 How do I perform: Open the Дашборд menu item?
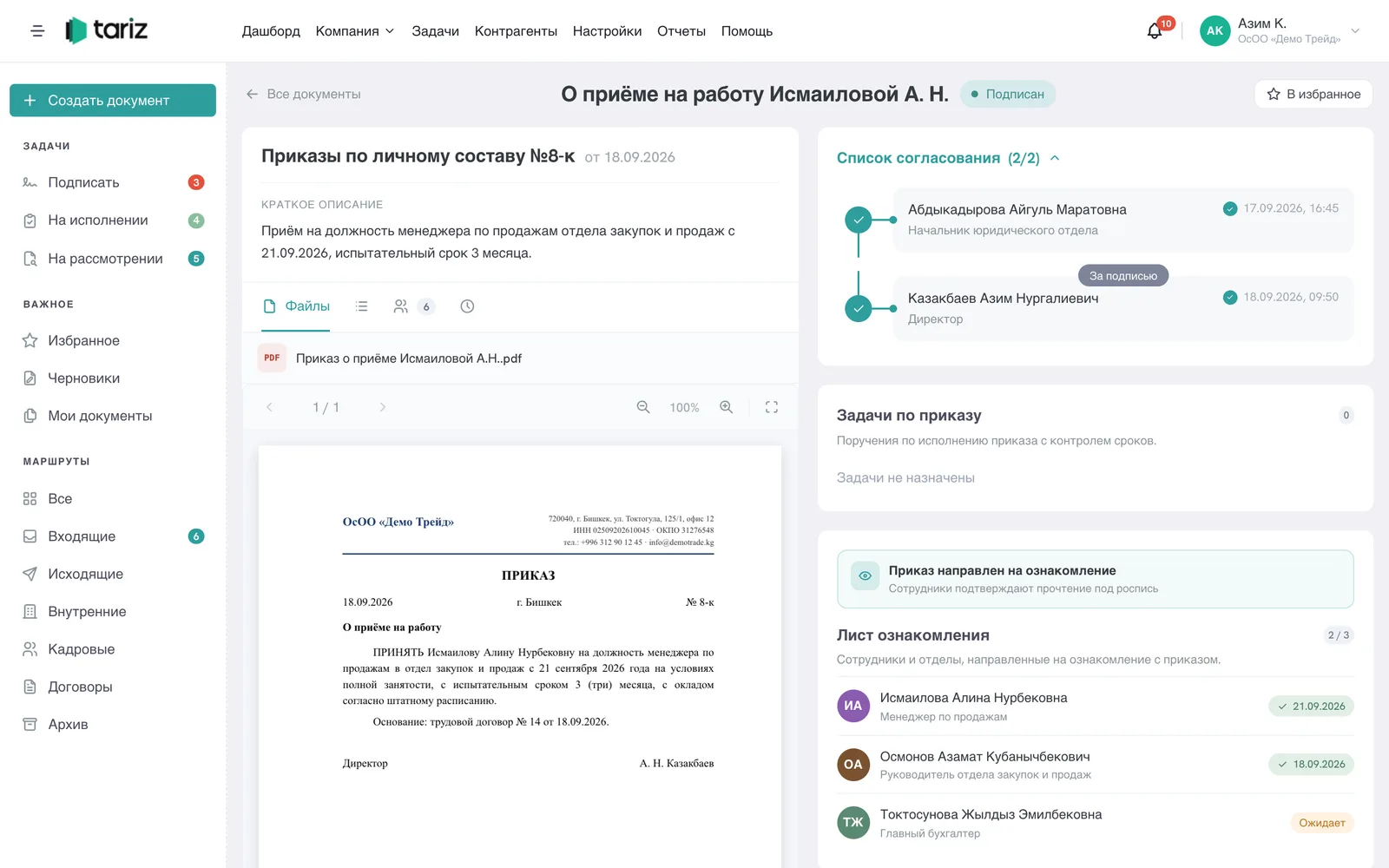click(271, 31)
